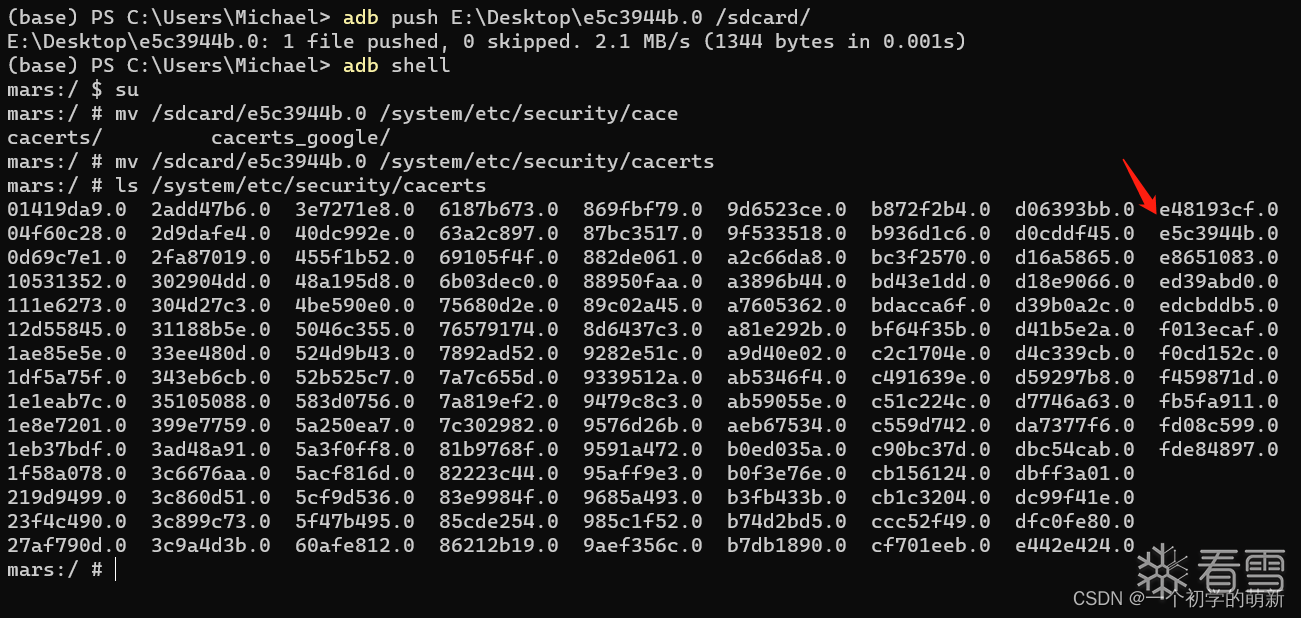This screenshot has width=1301, height=618.
Task: Click the adb push command on the first line
Action: (576, 18)
